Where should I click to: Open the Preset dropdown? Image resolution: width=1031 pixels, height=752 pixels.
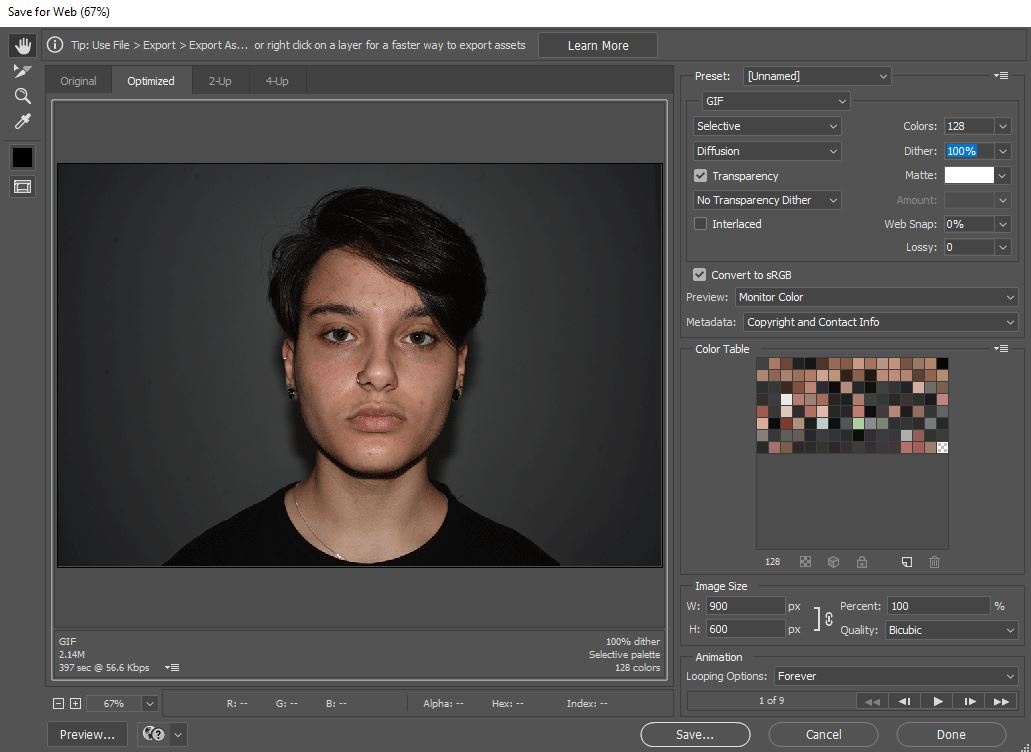(817, 76)
